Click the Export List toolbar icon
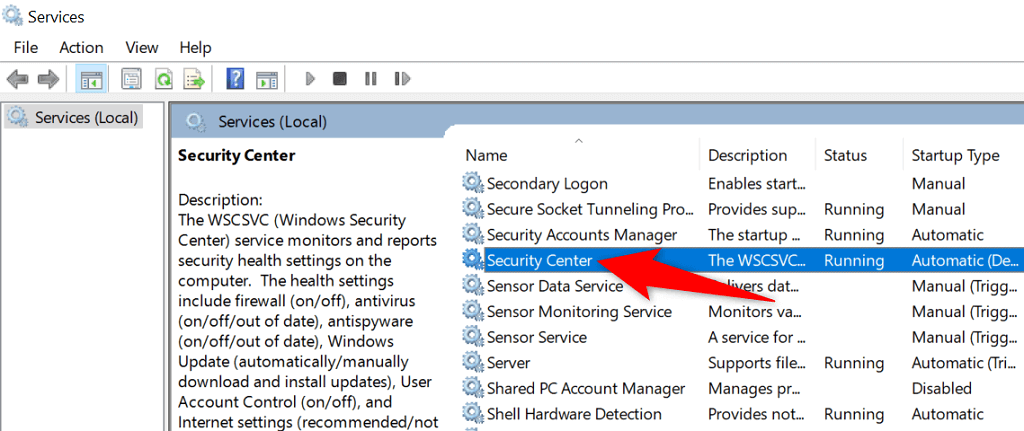This screenshot has width=1024, height=431. pos(194,78)
